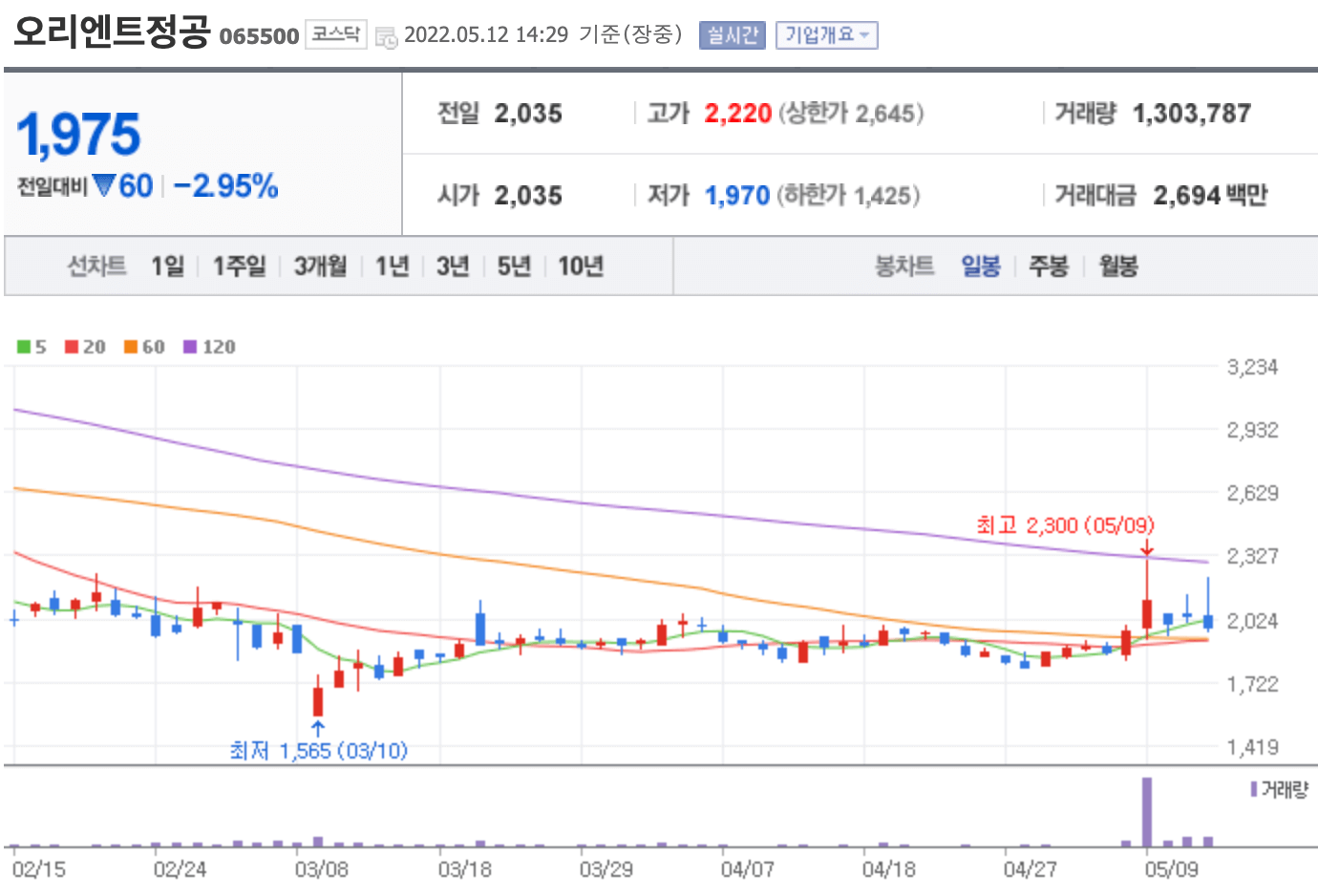
Task: Show the 5년 line chart
Action: [x=514, y=266]
